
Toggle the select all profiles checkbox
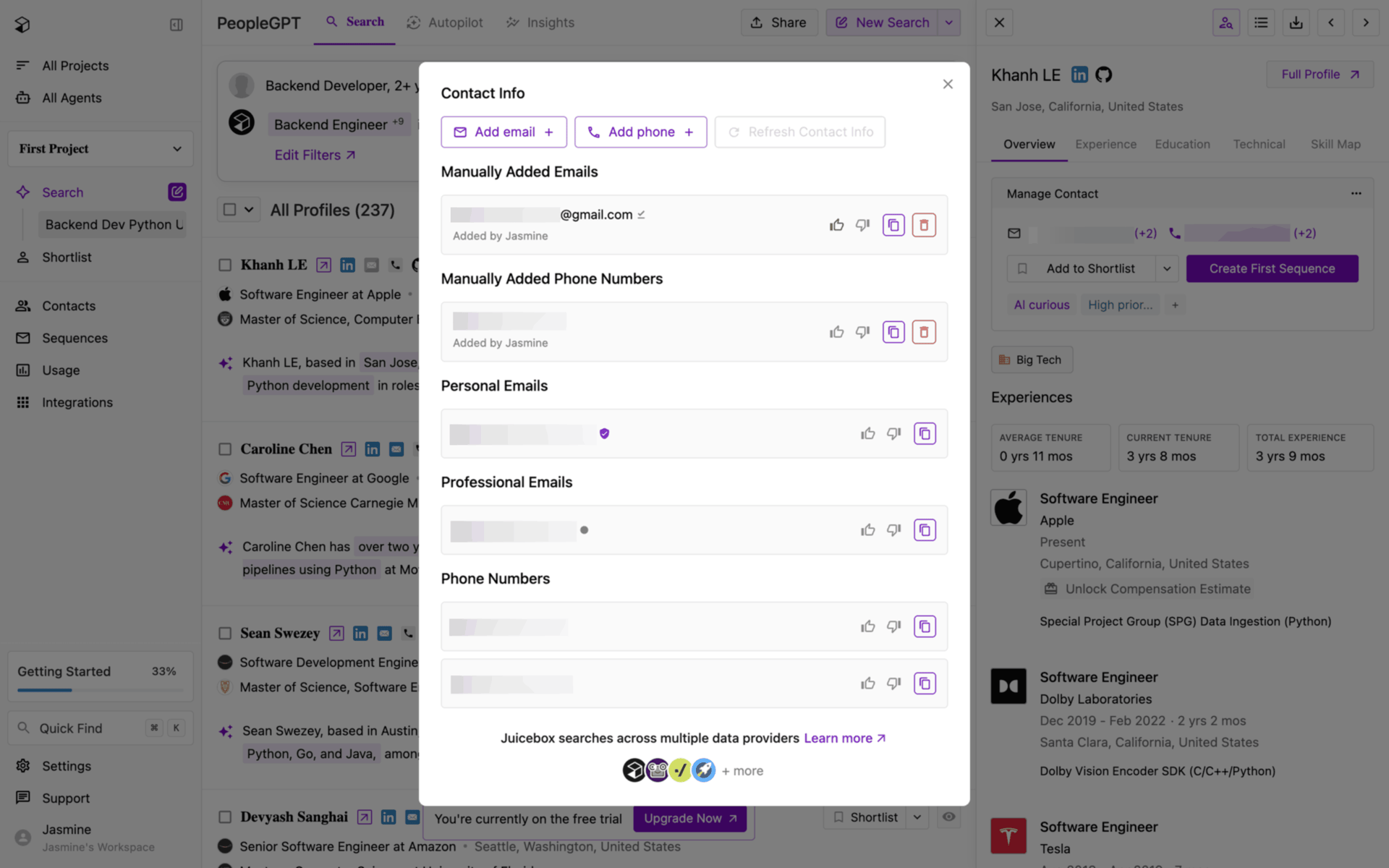point(229,210)
